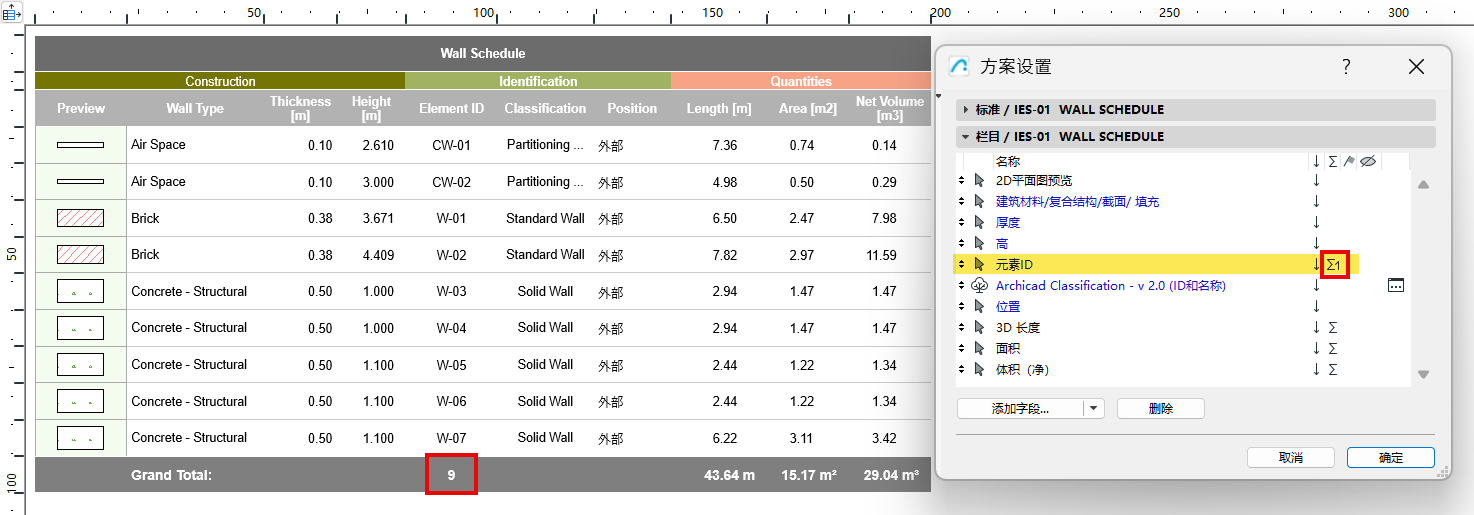The height and width of the screenshot is (515, 1474).
Task: Open the 添加字段 dropdown arrow
Action: pos(1094,409)
